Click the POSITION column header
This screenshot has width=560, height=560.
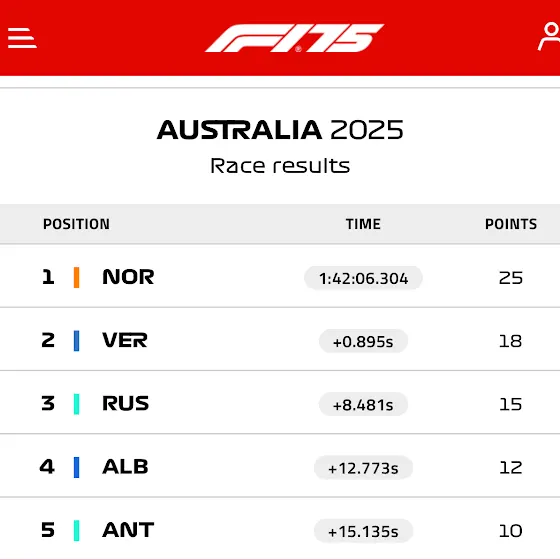click(76, 224)
